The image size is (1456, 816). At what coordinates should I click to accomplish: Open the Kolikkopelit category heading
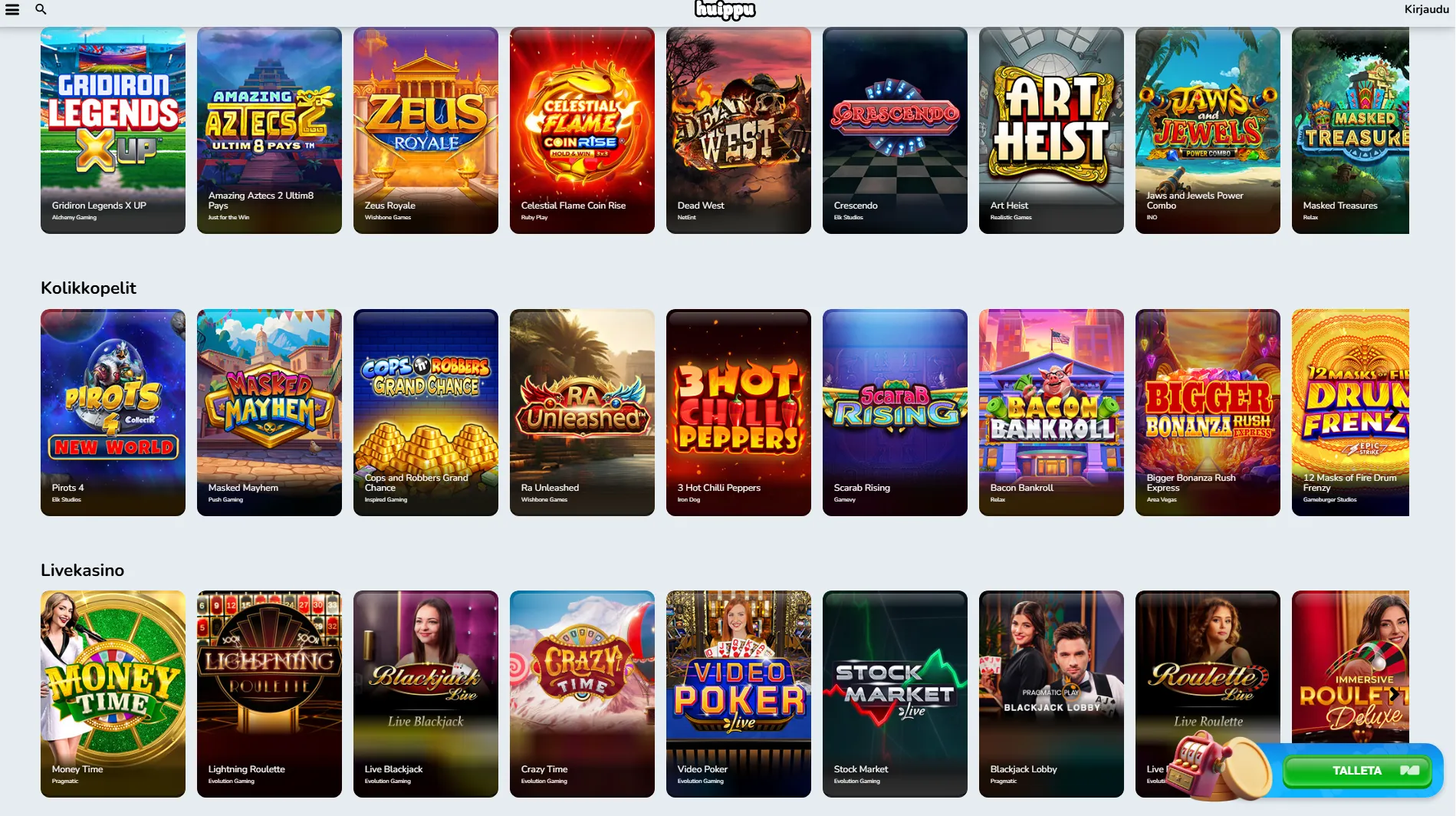click(x=88, y=288)
